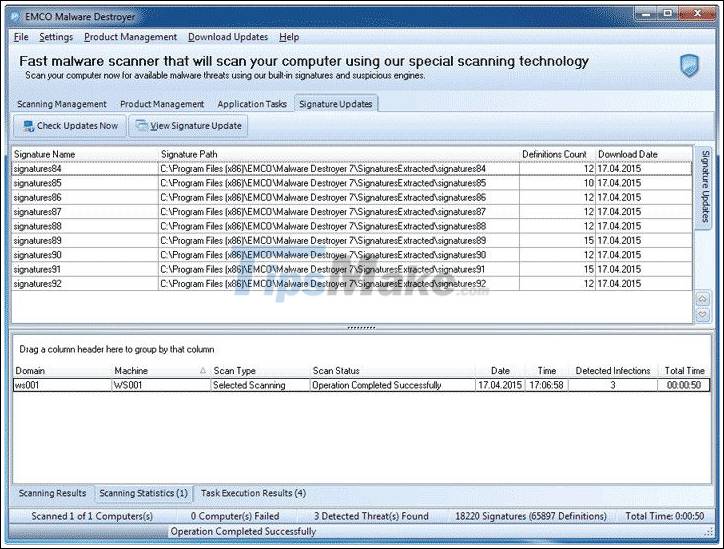Viewport: 724px width, 549px height.
Task: Click the computer icon on Check Updates Now
Action: pyautogui.click(x=29, y=126)
